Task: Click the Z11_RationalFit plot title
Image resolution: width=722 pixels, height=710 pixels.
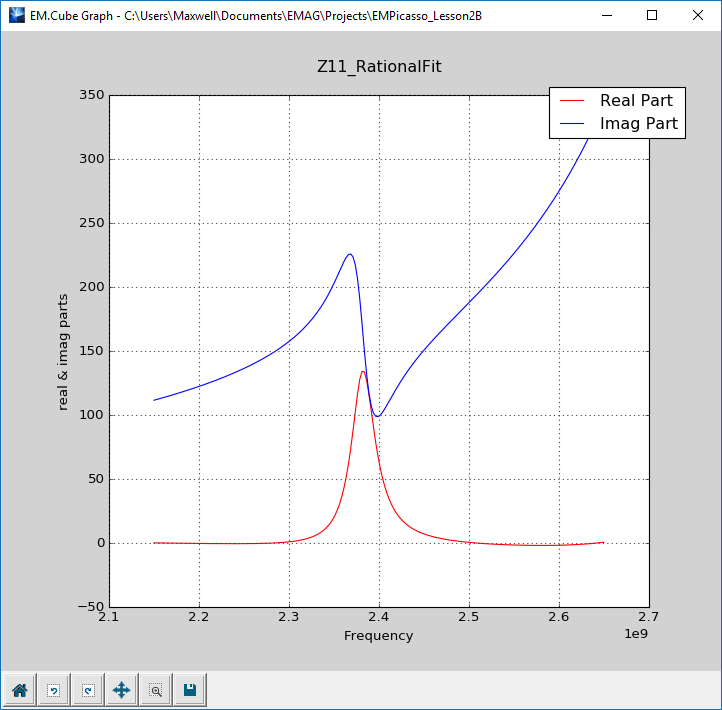Action: click(x=379, y=67)
